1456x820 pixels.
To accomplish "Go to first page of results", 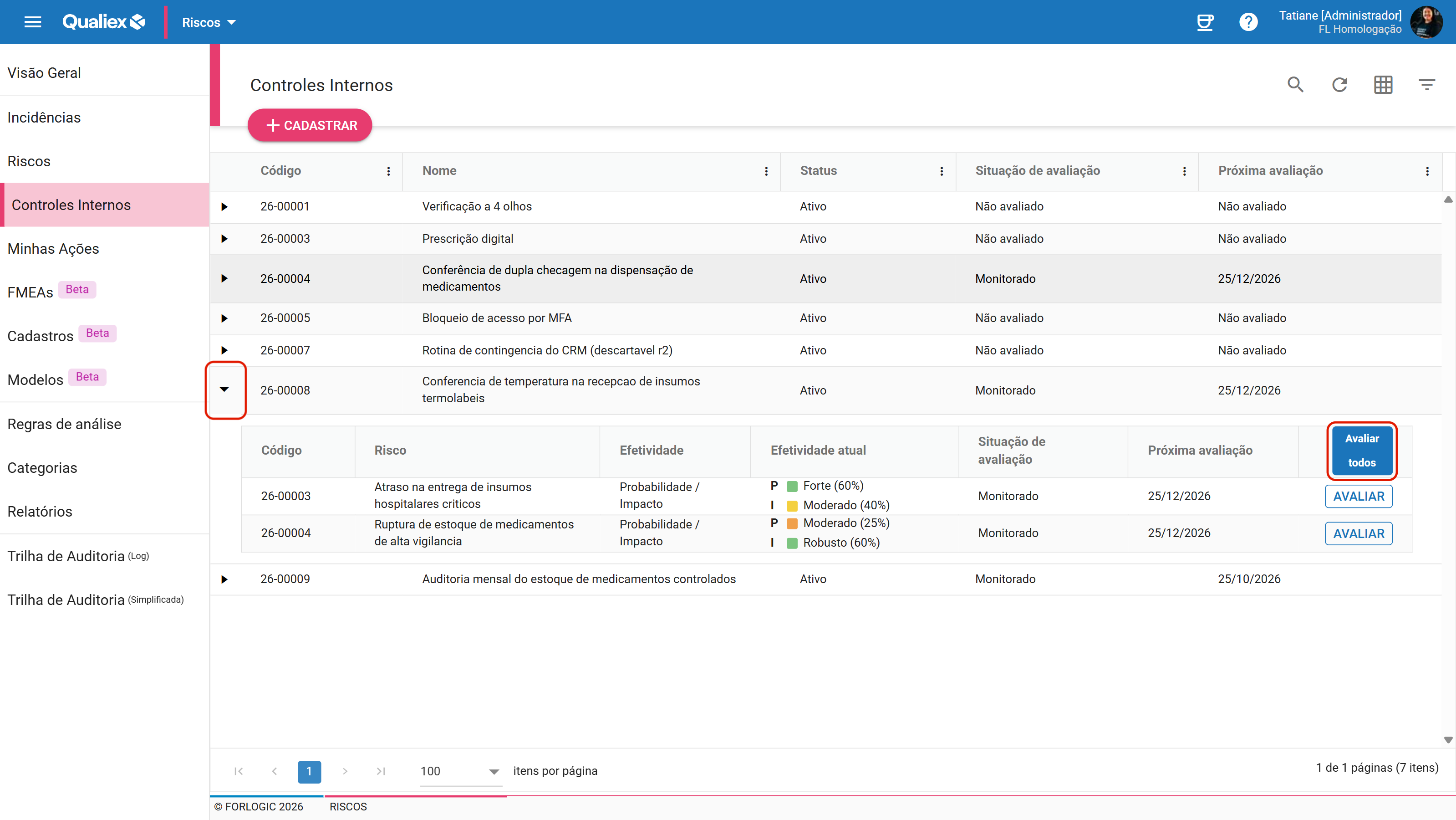I will point(239,771).
